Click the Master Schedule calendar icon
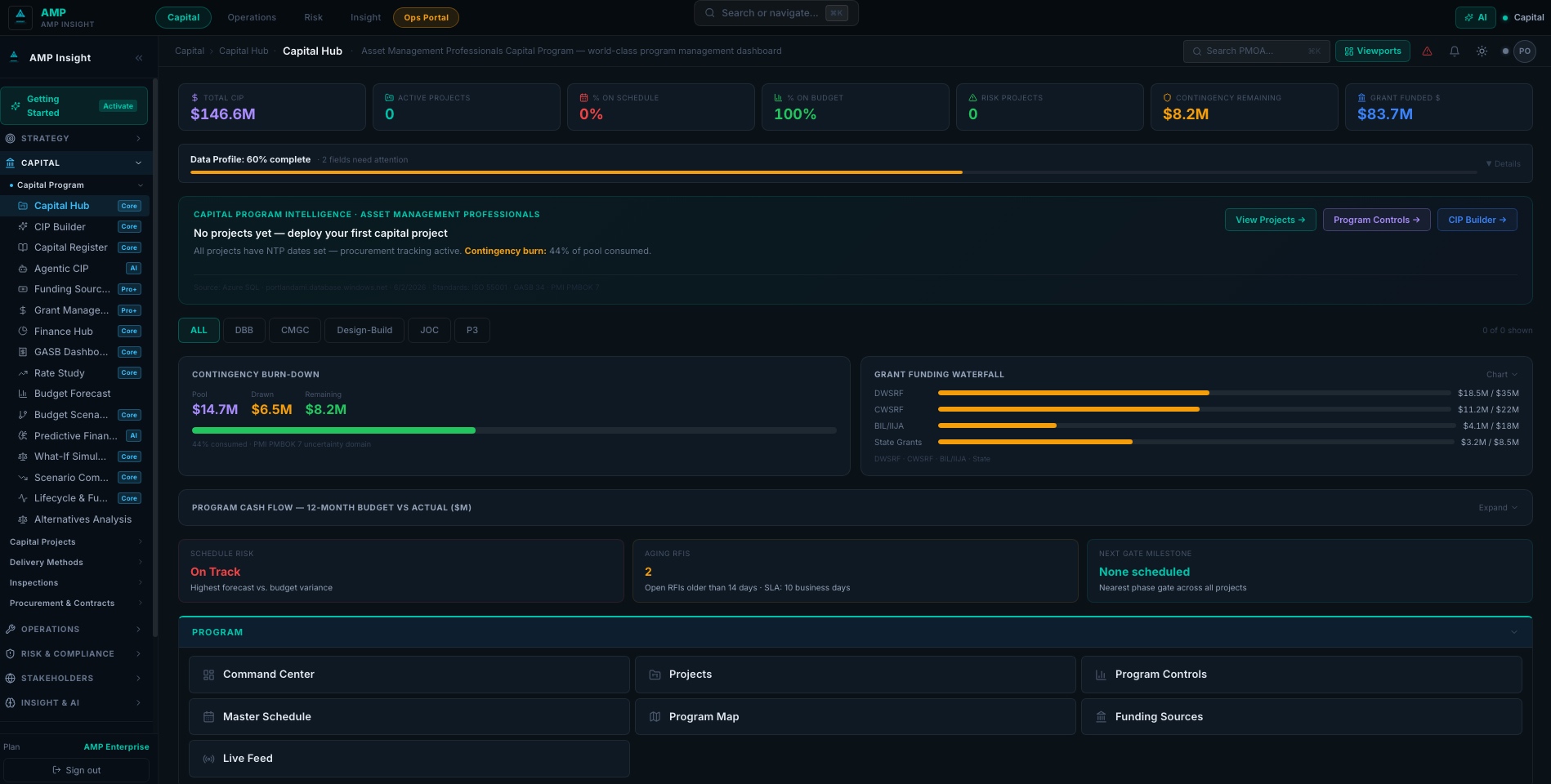Viewport: 1551px width, 784px height. (208, 717)
